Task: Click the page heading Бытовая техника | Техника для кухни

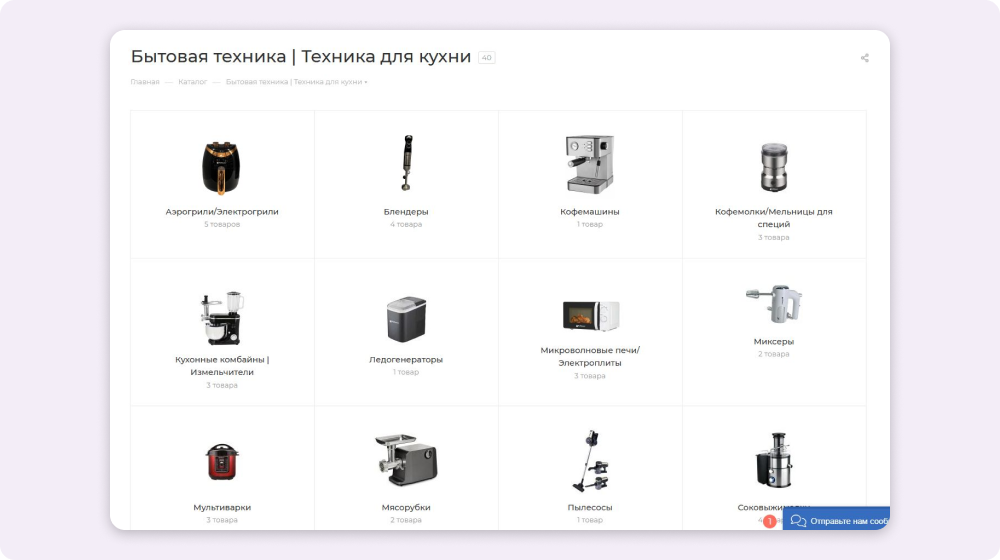Action: tap(301, 57)
